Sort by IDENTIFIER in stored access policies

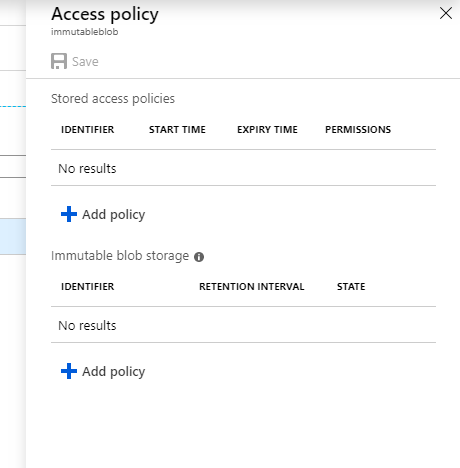click(88, 130)
